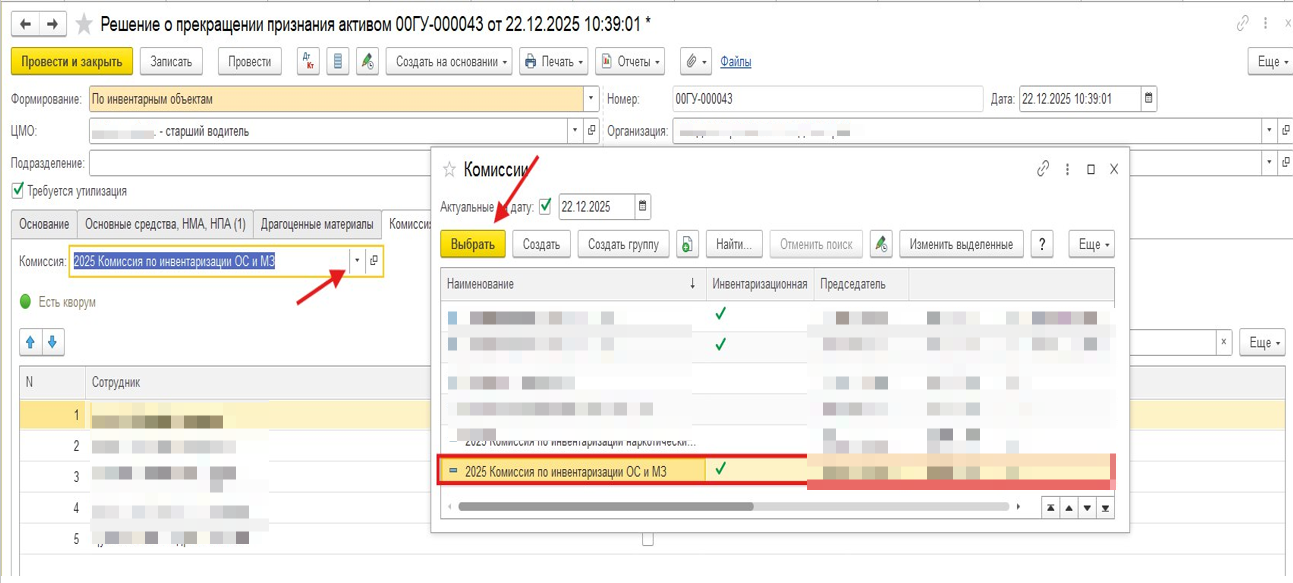Click Создать группу button

point(623,244)
